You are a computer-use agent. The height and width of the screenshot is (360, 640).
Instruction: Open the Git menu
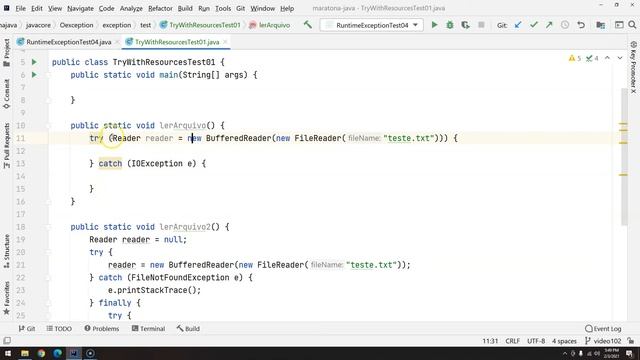click(x=240, y=8)
